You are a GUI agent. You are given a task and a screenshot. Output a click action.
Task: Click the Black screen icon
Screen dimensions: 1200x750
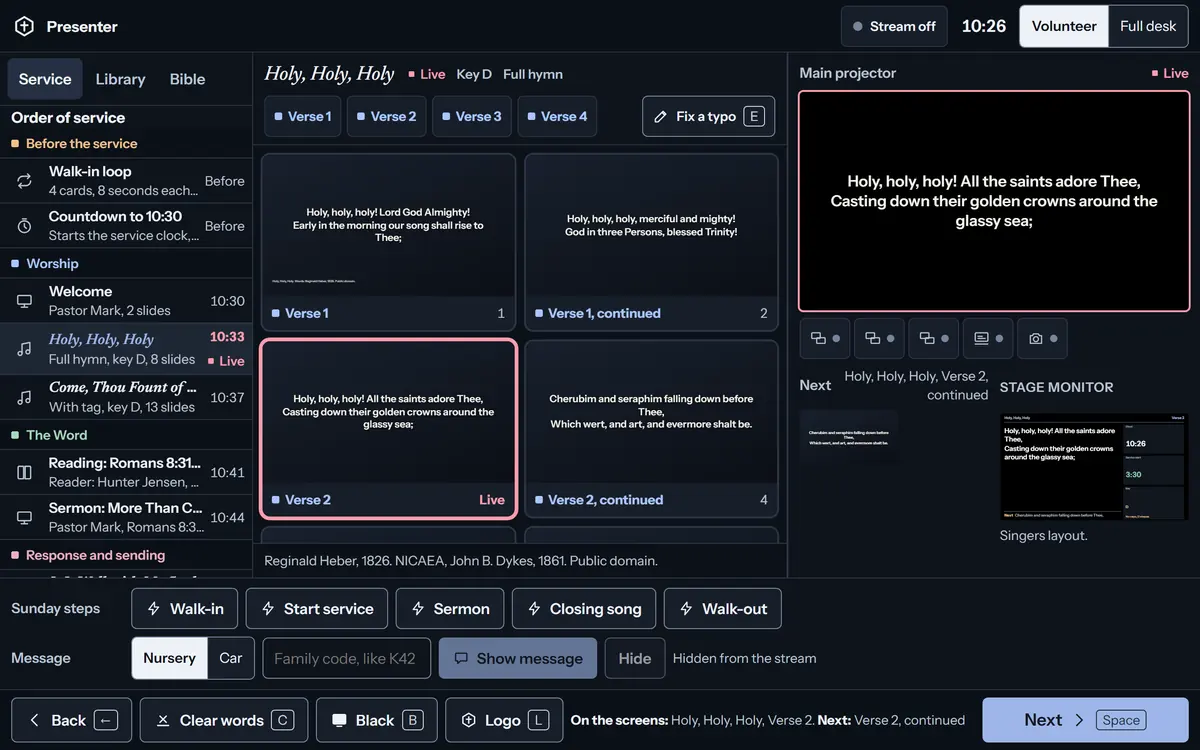(339, 720)
